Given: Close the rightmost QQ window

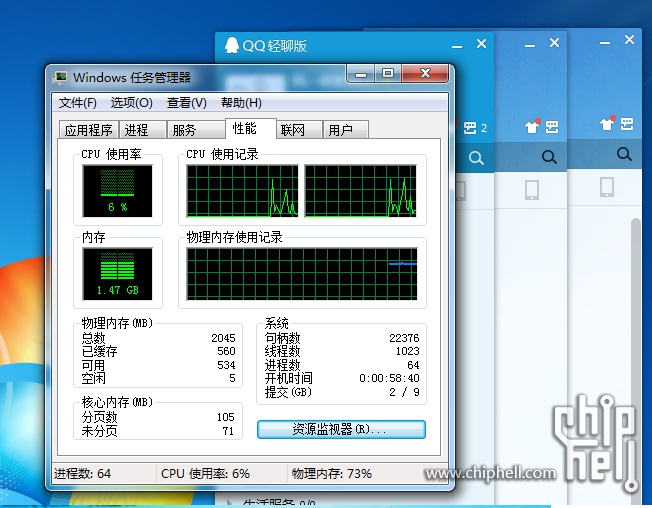Looking at the screenshot, I should coord(630,39).
